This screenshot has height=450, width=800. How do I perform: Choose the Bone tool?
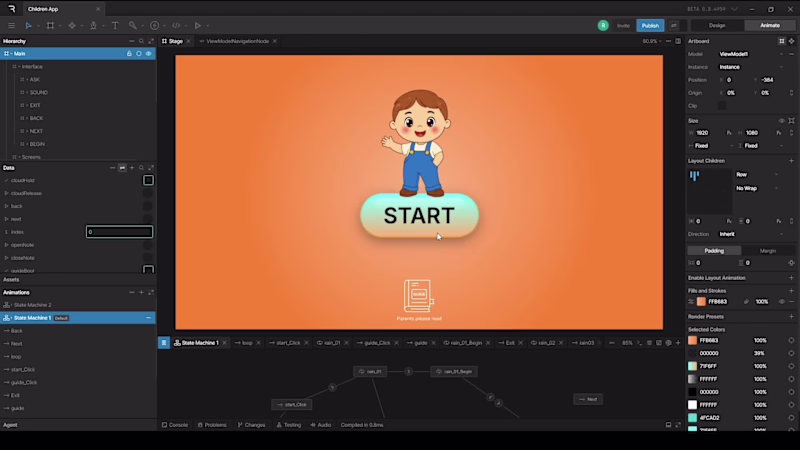(133, 26)
